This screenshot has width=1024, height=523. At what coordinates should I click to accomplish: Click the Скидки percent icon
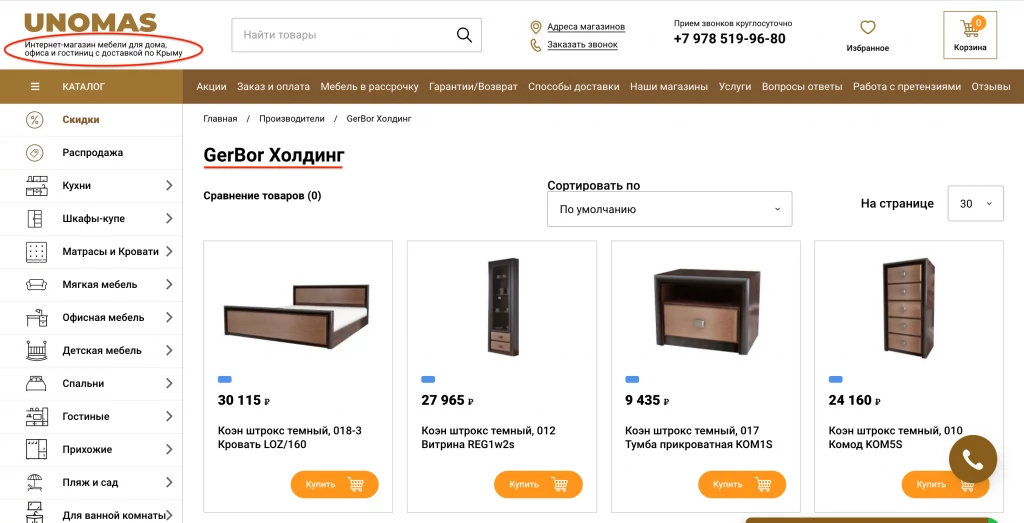tap(35, 119)
